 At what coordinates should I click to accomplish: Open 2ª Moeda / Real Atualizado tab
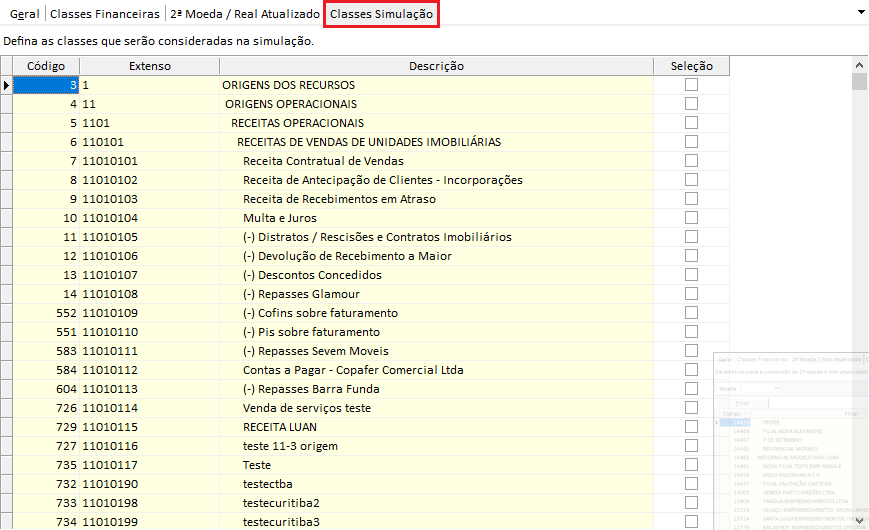[x=244, y=15]
